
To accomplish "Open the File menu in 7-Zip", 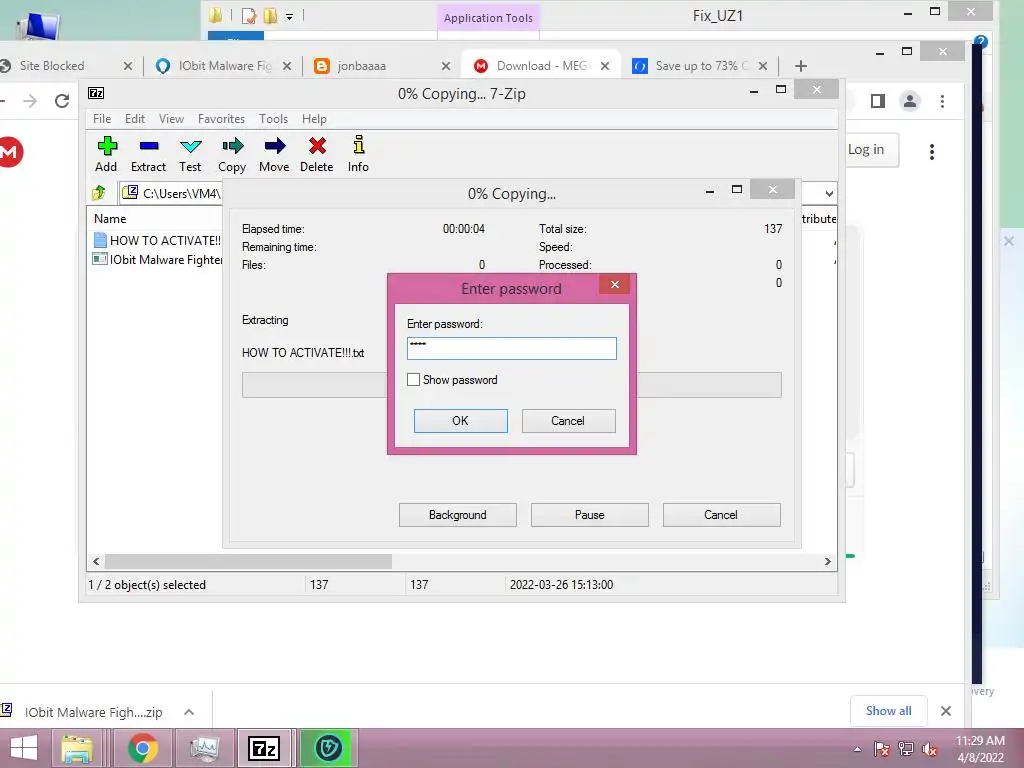I will (102, 119).
